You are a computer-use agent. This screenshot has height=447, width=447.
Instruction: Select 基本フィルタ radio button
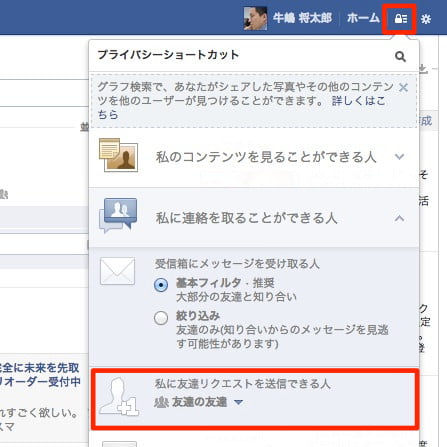click(161, 285)
